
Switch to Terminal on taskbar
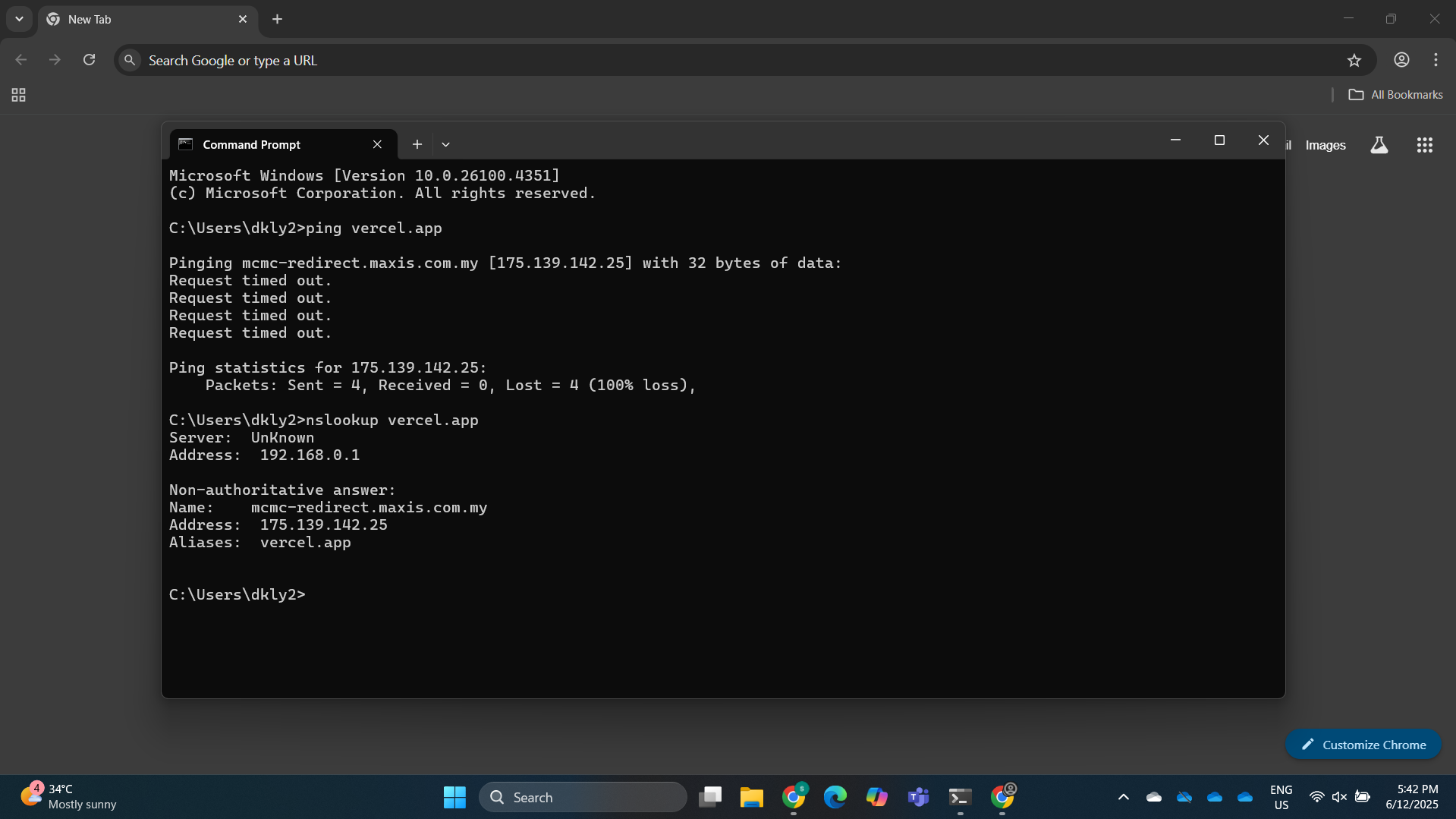coord(961,797)
